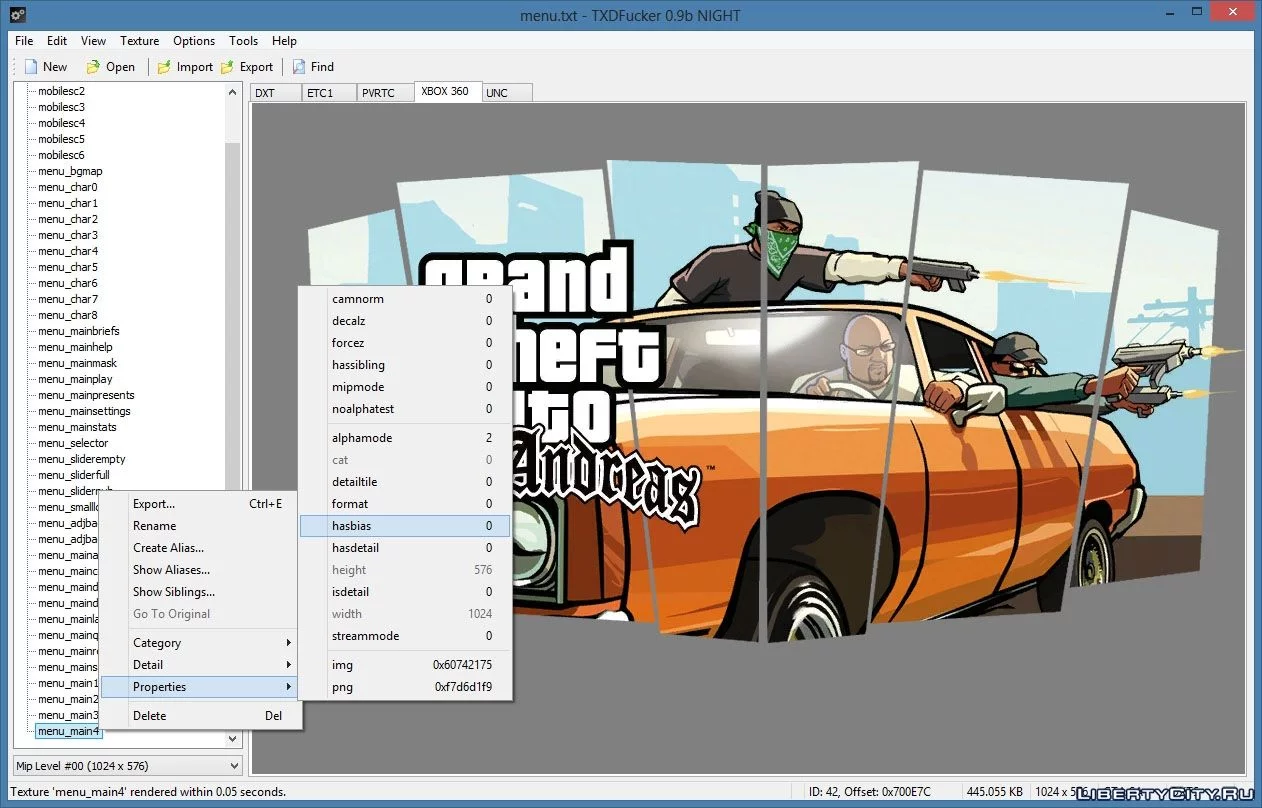Expand the Properties submenu arrow
The width and height of the screenshot is (1262, 808).
point(289,687)
